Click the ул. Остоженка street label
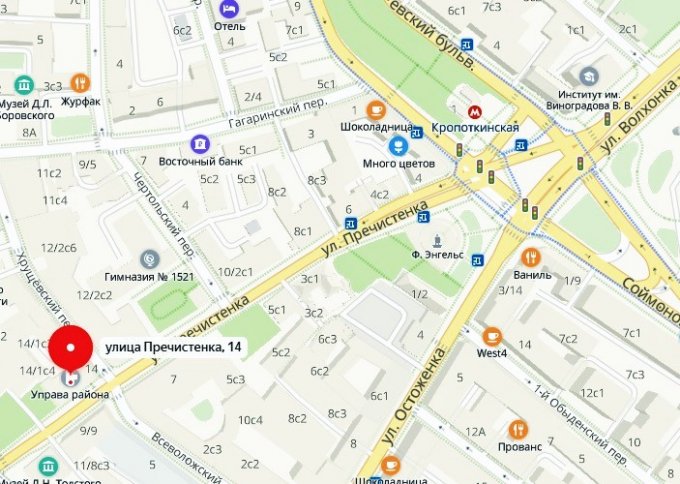Image resolution: width=680 pixels, height=484 pixels. 414,397
